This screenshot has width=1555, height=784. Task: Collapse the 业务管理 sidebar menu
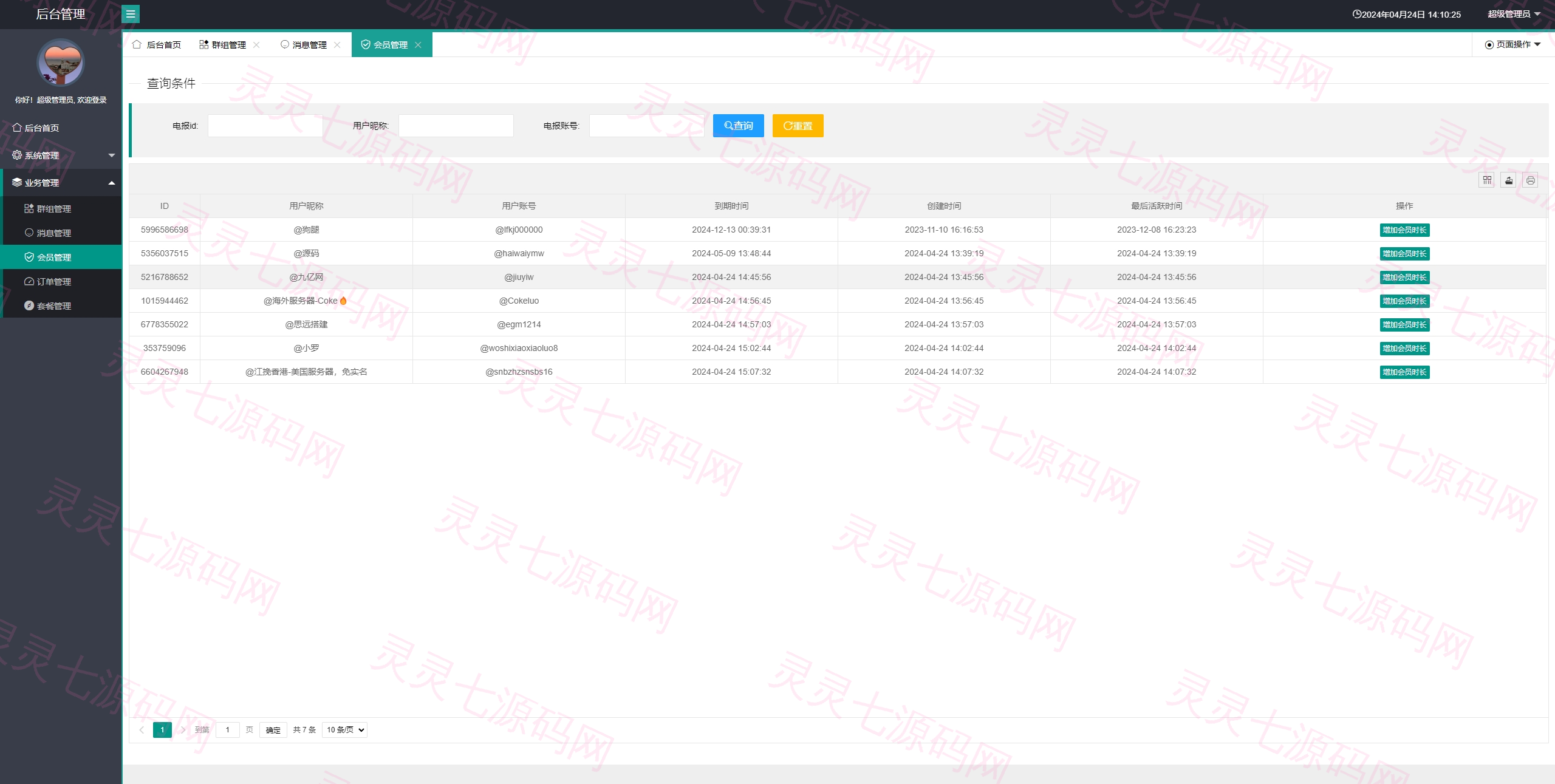tap(61, 182)
